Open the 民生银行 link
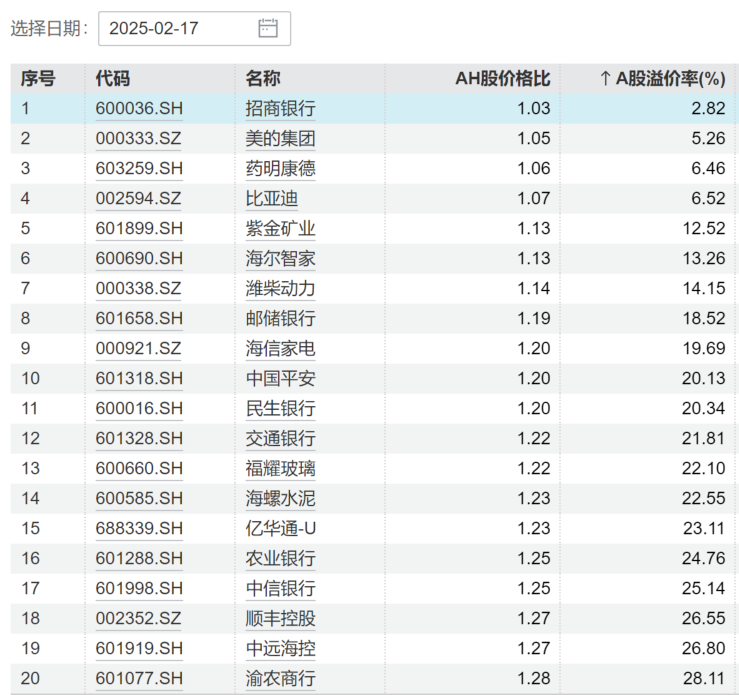This screenshot has height=695, width=739. click(280, 409)
